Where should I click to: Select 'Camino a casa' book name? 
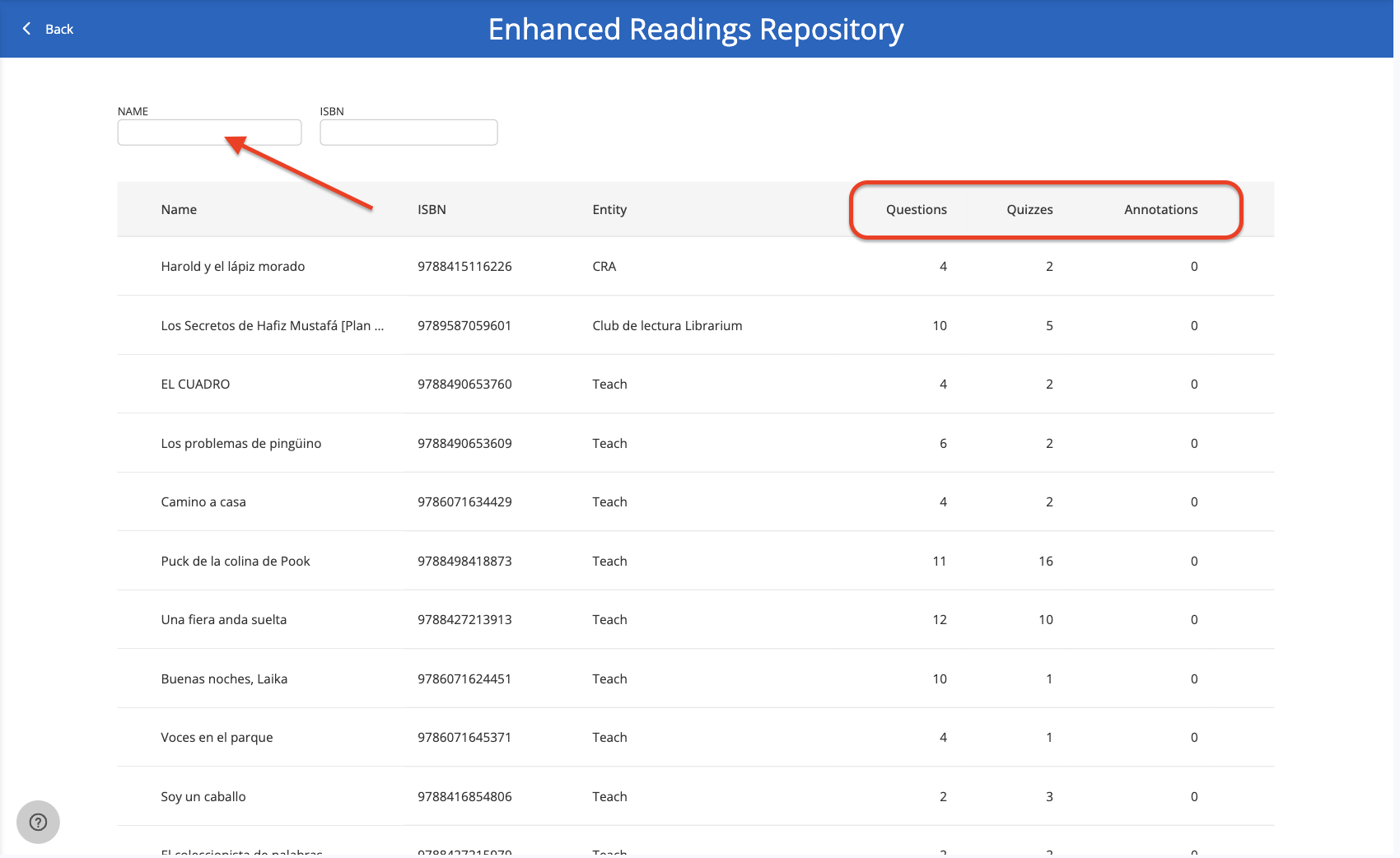pos(203,501)
